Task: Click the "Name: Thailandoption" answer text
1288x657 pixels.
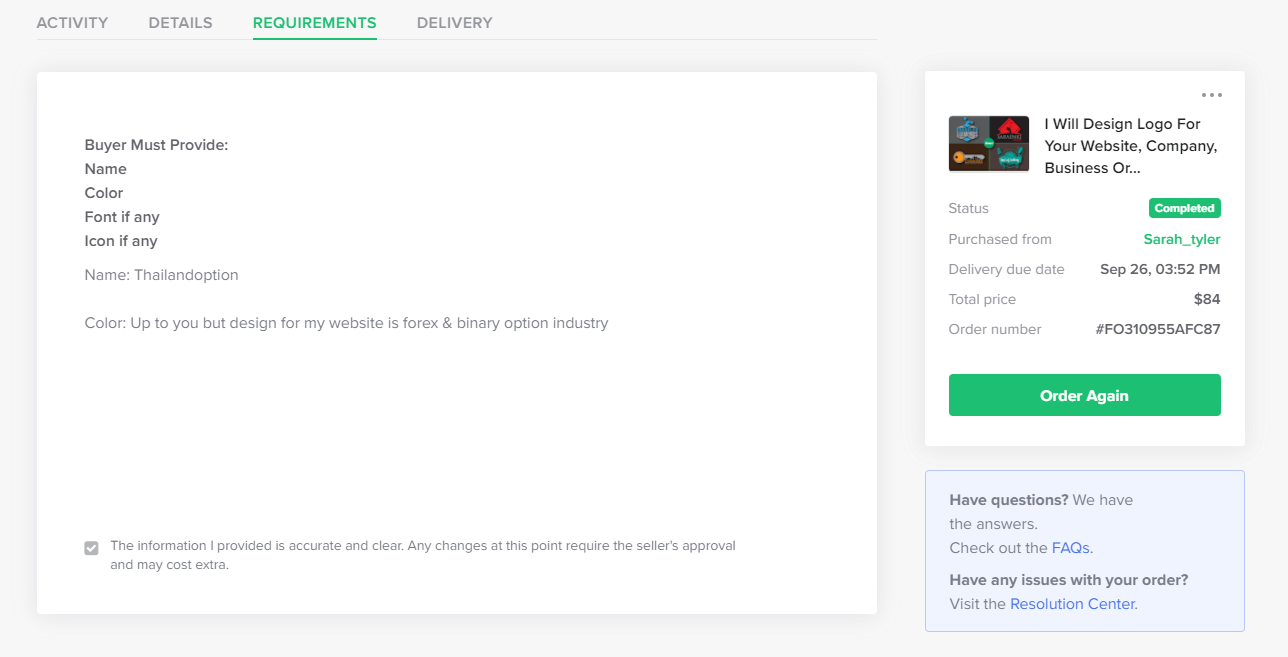Action: 162,275
